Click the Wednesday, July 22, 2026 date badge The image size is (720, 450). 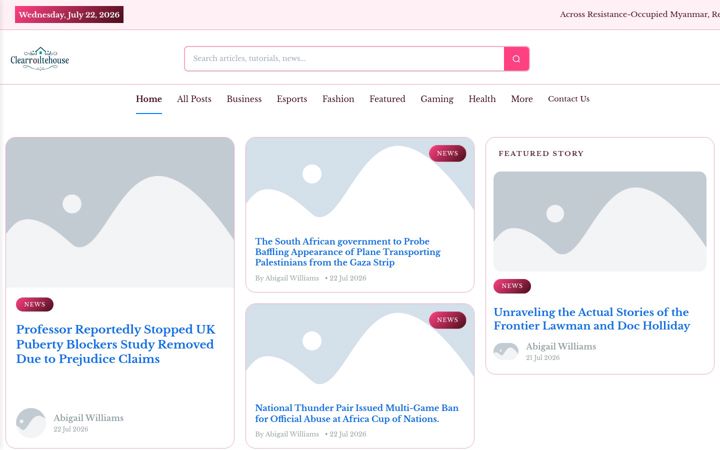point(69,15)
